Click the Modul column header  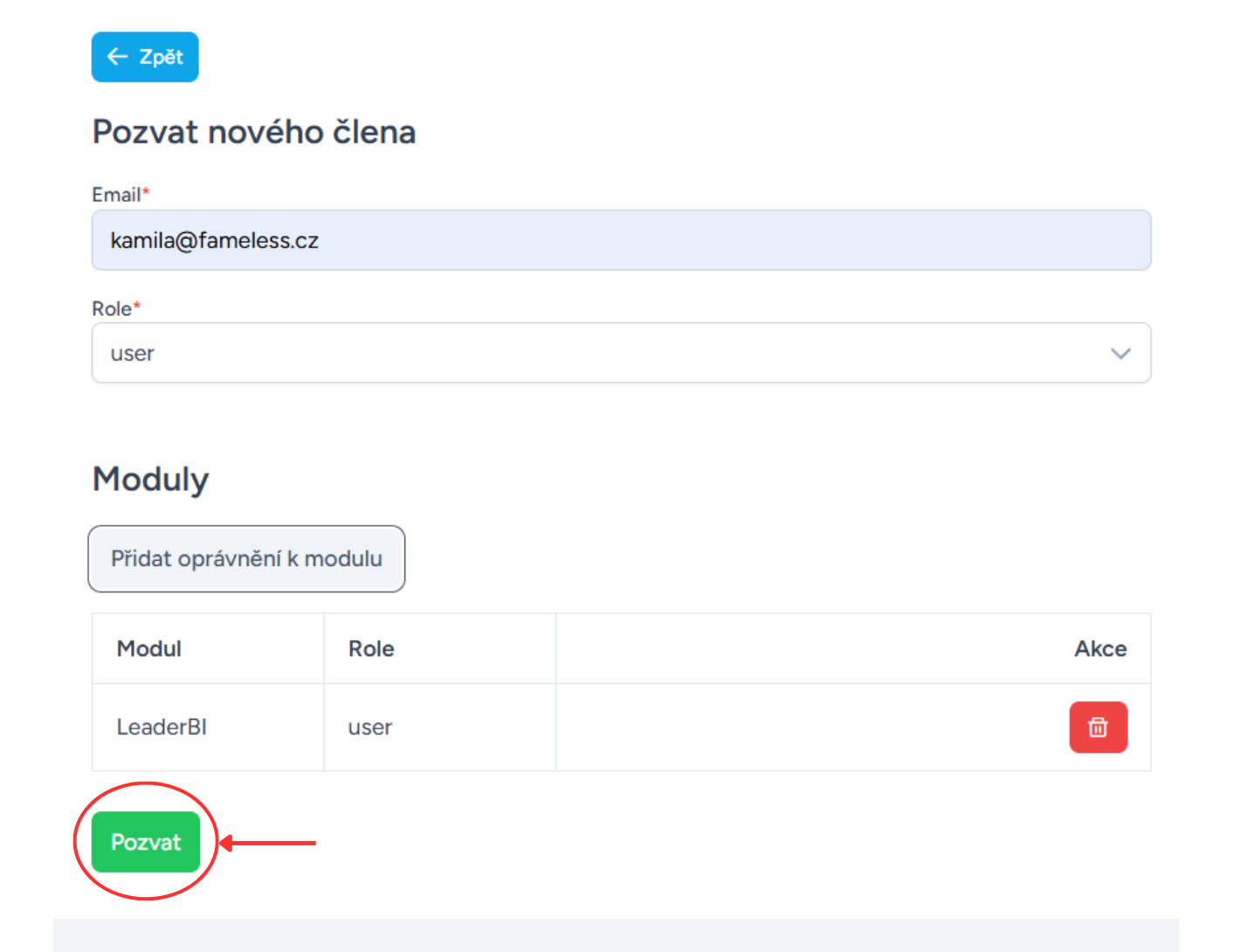[149, 649]
